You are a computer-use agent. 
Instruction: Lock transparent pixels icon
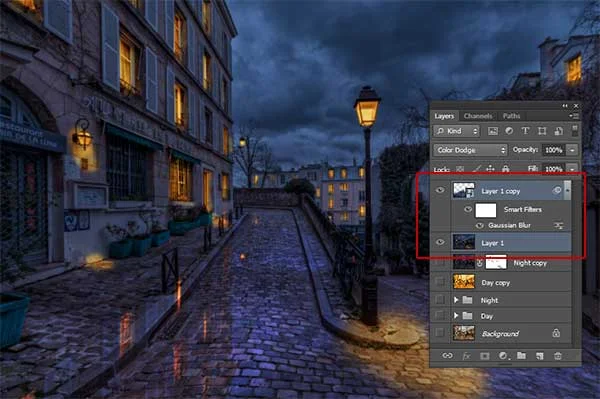(460, 169)
